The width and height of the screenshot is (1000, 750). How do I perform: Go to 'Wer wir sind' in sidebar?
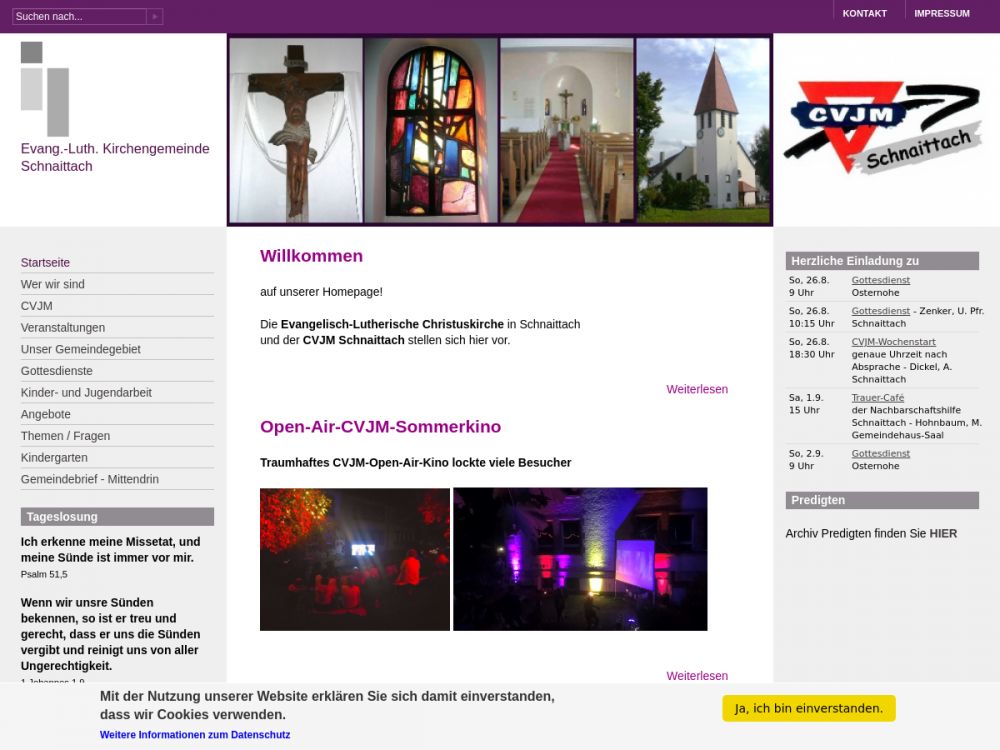coord(53,284)
